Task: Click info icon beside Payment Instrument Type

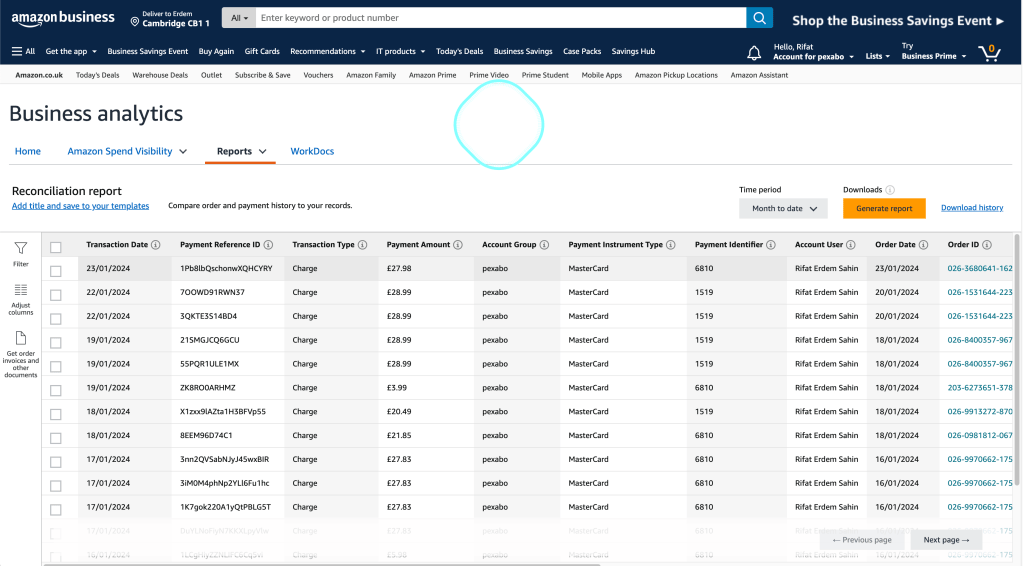Action: (671, 245)
